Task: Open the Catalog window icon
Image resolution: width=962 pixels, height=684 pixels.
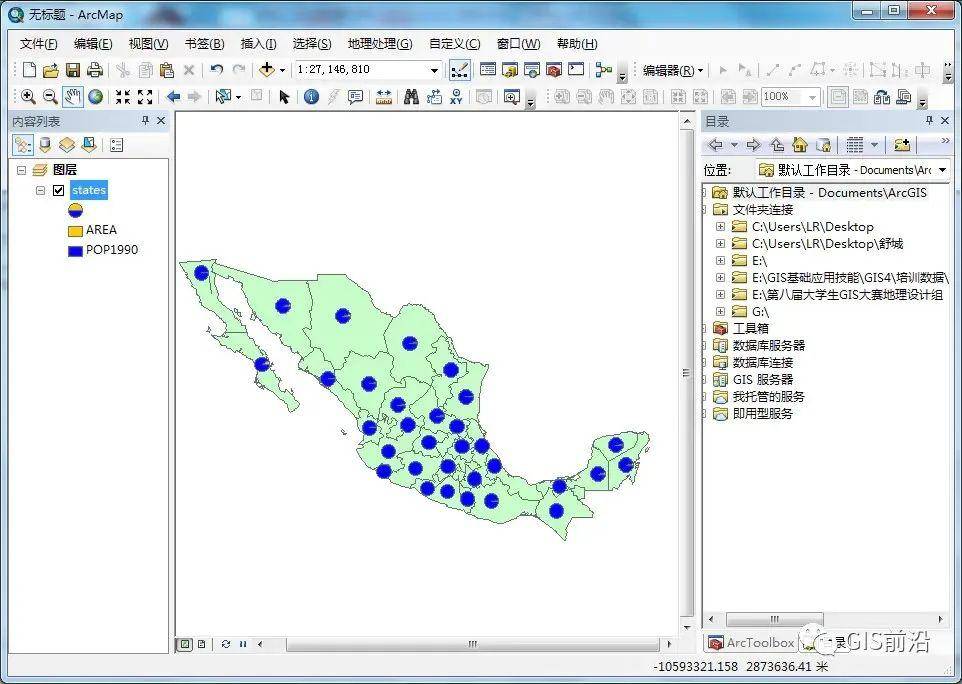Action: pos(510,70)
